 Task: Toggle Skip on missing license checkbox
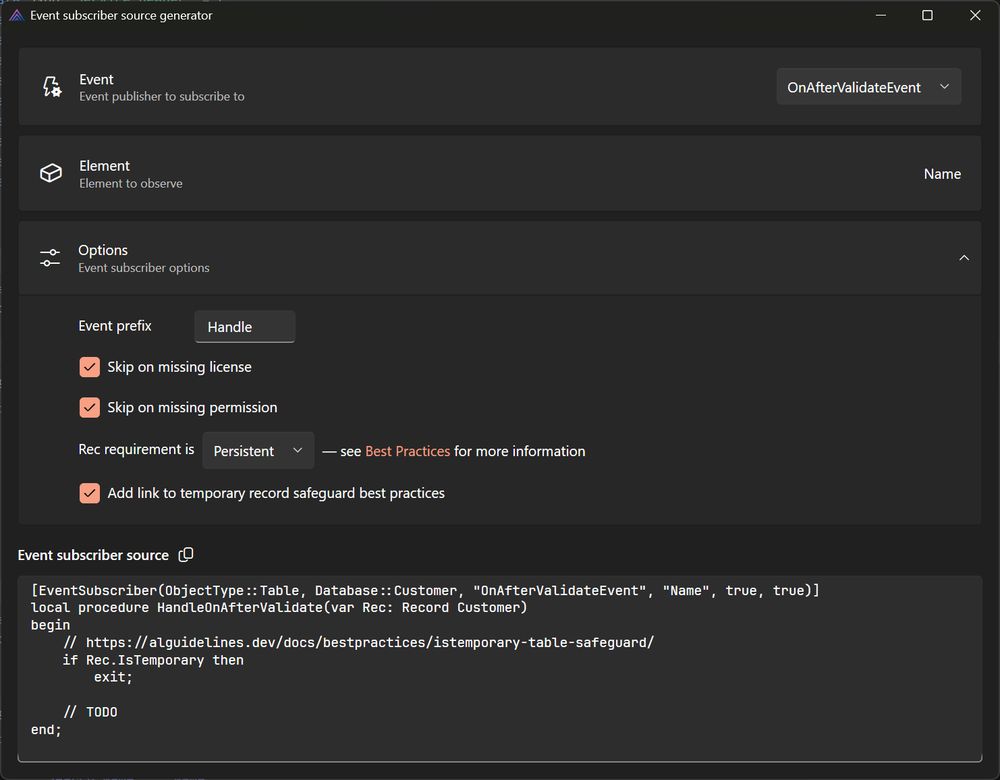[89, 367]
